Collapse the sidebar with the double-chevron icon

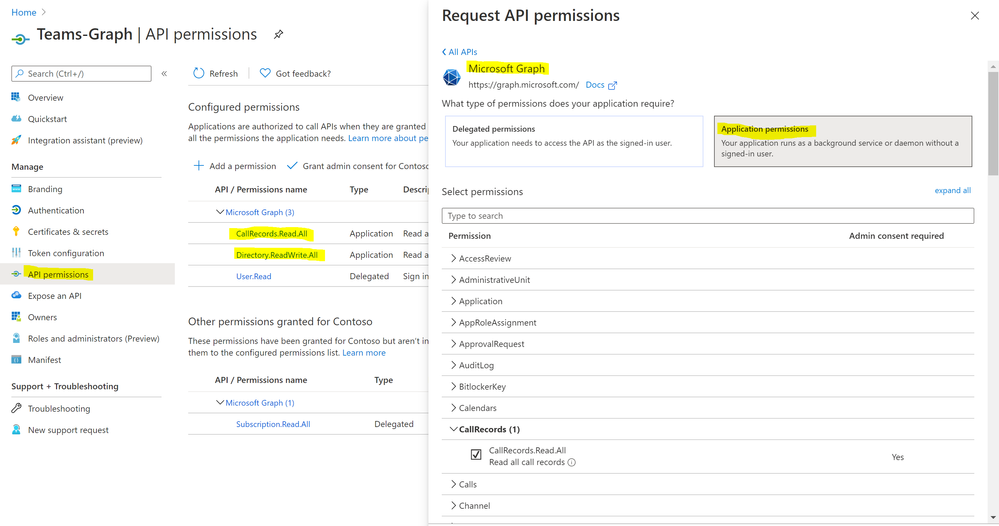click(164, 73)
